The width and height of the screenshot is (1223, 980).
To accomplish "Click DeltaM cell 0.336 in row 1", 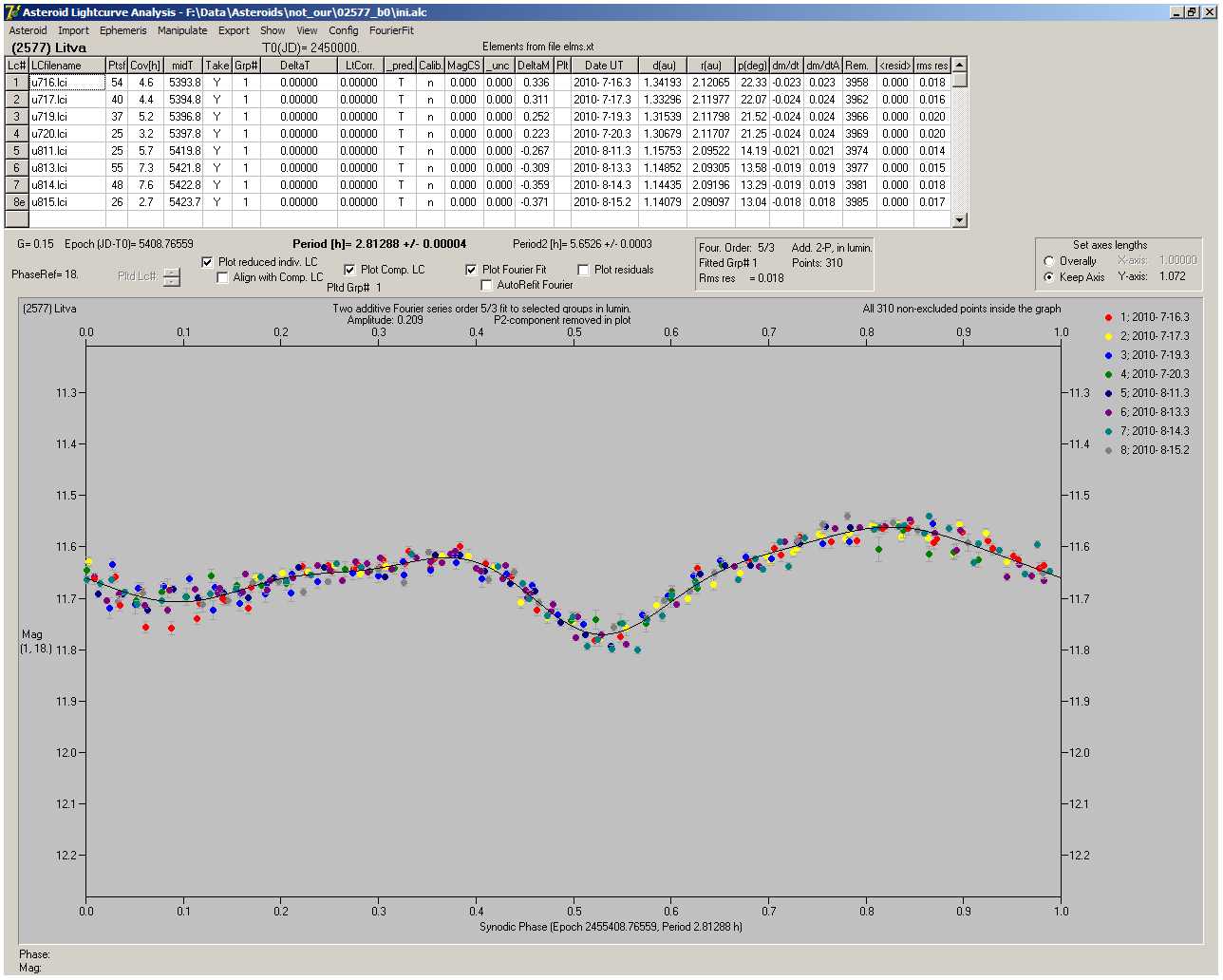I will [534, 83].
